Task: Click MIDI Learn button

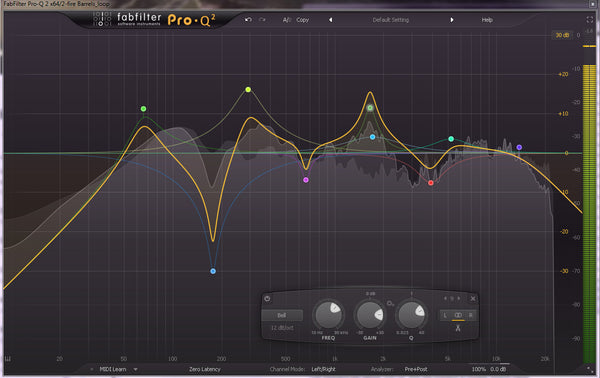Action: [113, 369]
